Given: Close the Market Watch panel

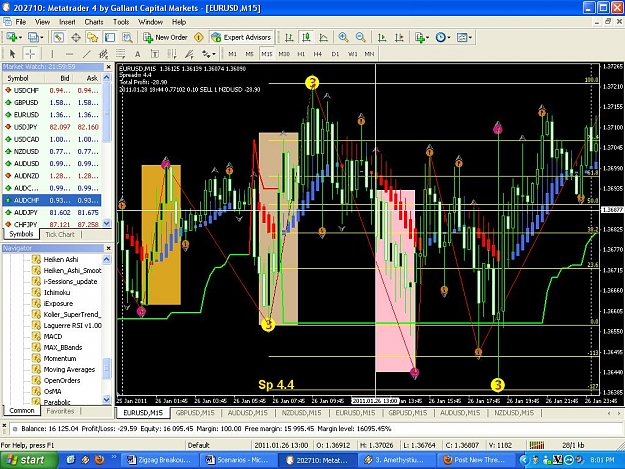Looking at the screenshot, I should point(108,67).
